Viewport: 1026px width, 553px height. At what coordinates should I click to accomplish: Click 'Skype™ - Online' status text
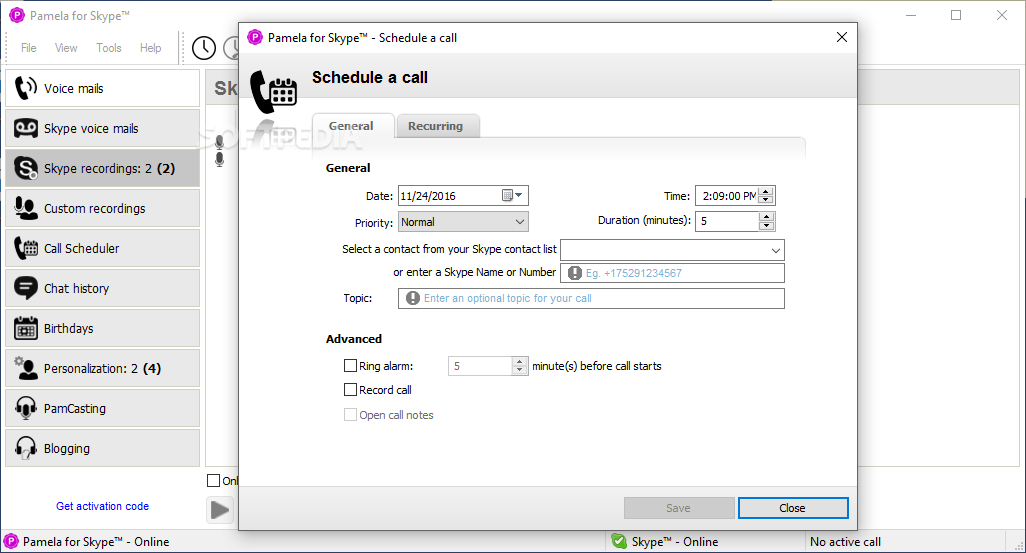(675, 542)
